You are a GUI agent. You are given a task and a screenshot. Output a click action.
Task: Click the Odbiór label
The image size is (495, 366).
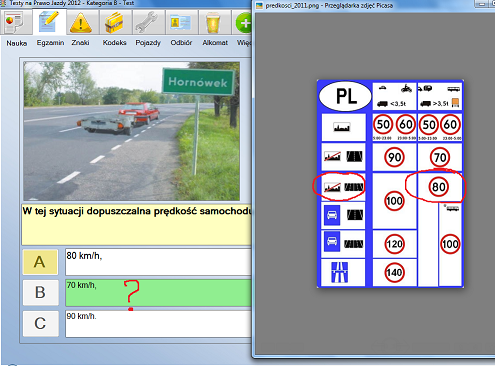pos(181,43)
